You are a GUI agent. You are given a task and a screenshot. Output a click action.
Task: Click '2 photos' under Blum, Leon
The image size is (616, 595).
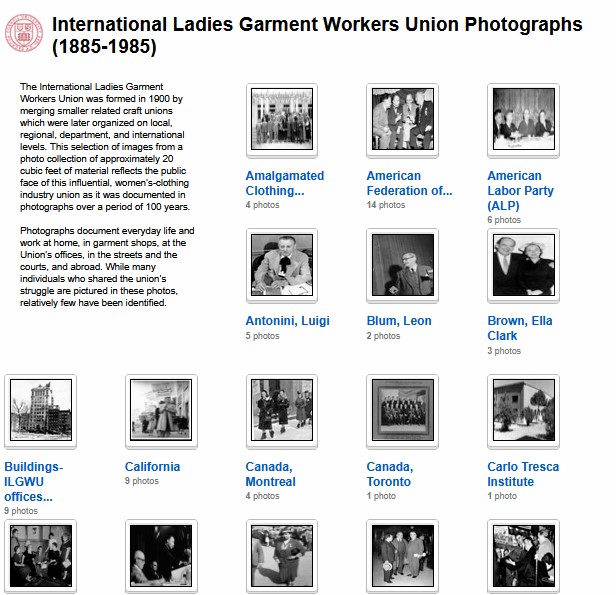[x=383, y=336]
